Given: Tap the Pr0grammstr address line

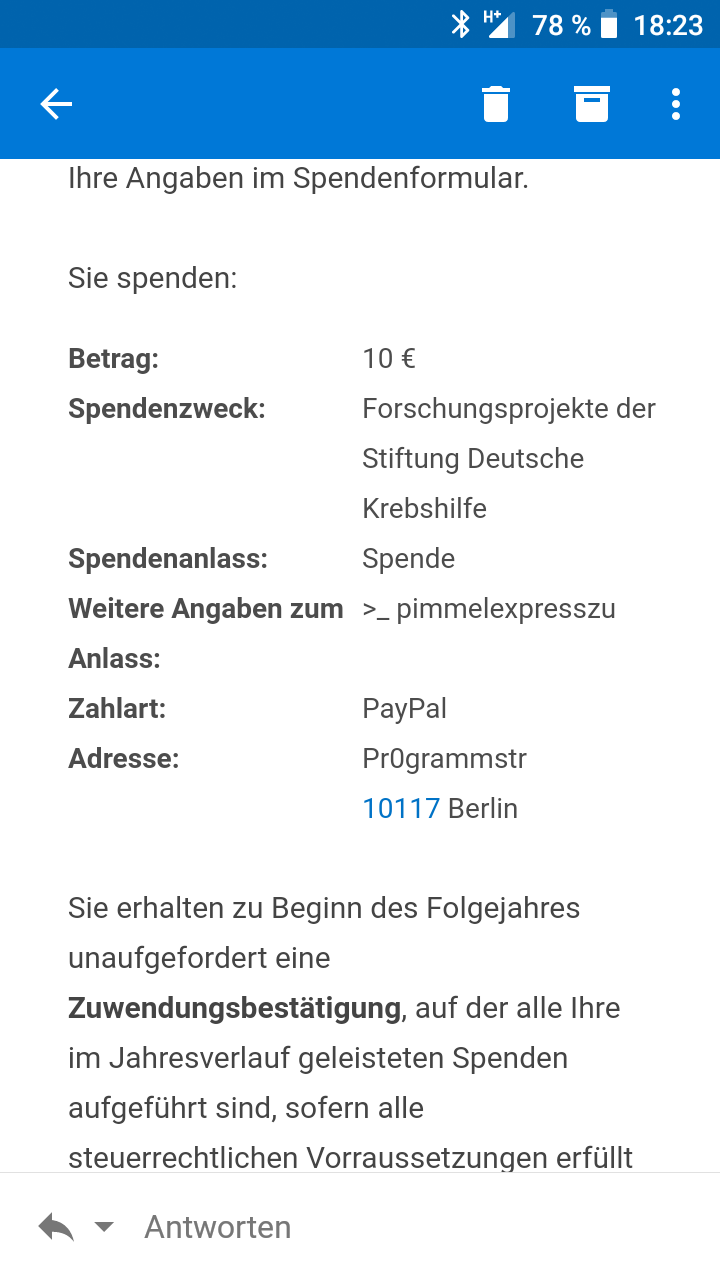Looking at the screenshot, I should tap(444, 759).
